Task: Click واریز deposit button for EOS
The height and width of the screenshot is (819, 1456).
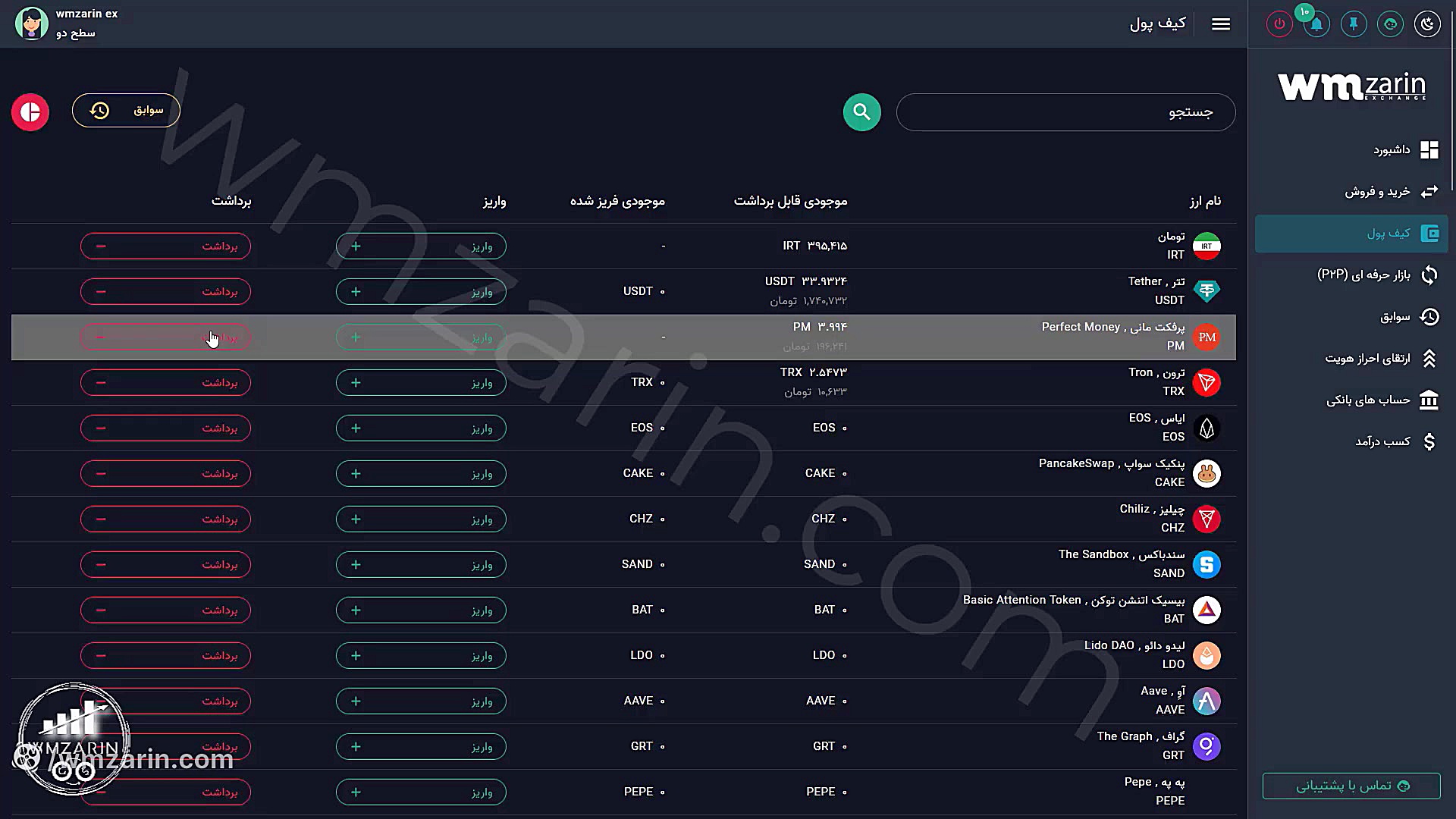Action: [421, 428]
